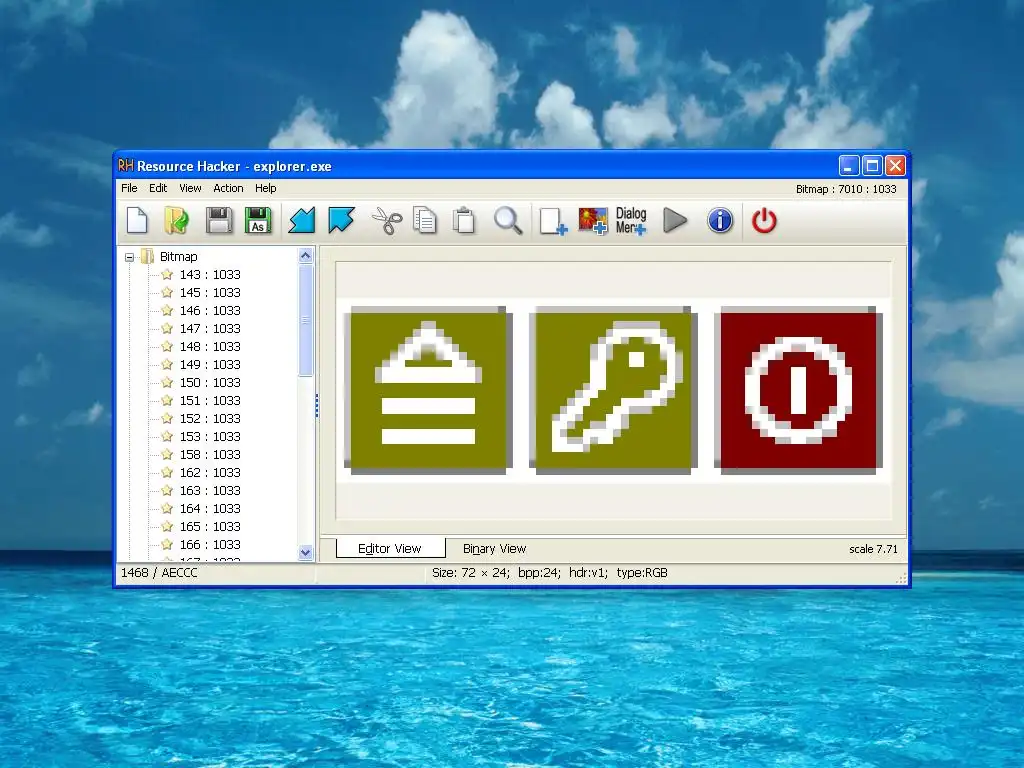This screenshot has width=1024, height=768.
Task: Select tree item 152 : 1033
Action: click(x=210, y=418)
